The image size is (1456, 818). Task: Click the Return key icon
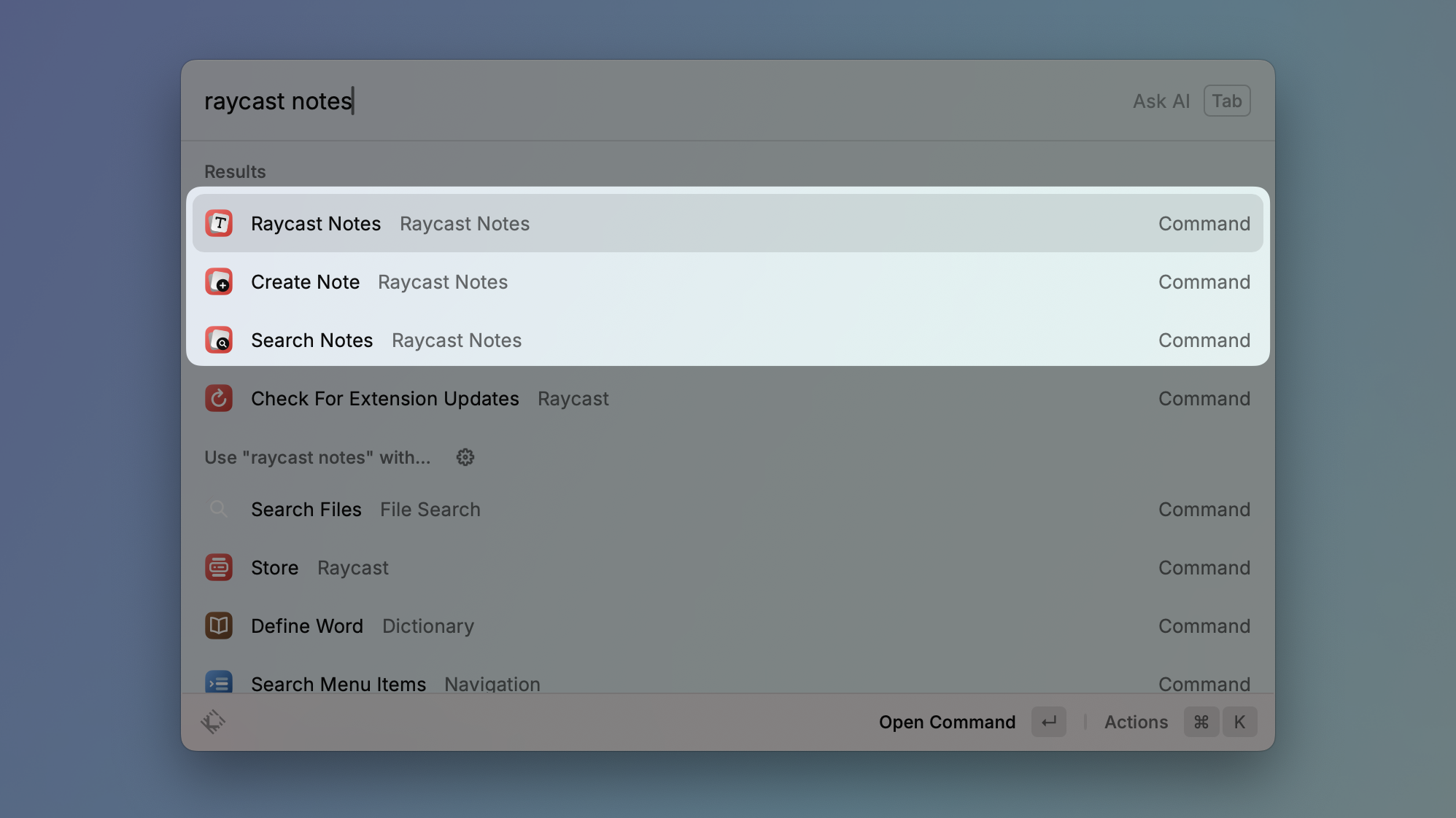(1049, 722)
